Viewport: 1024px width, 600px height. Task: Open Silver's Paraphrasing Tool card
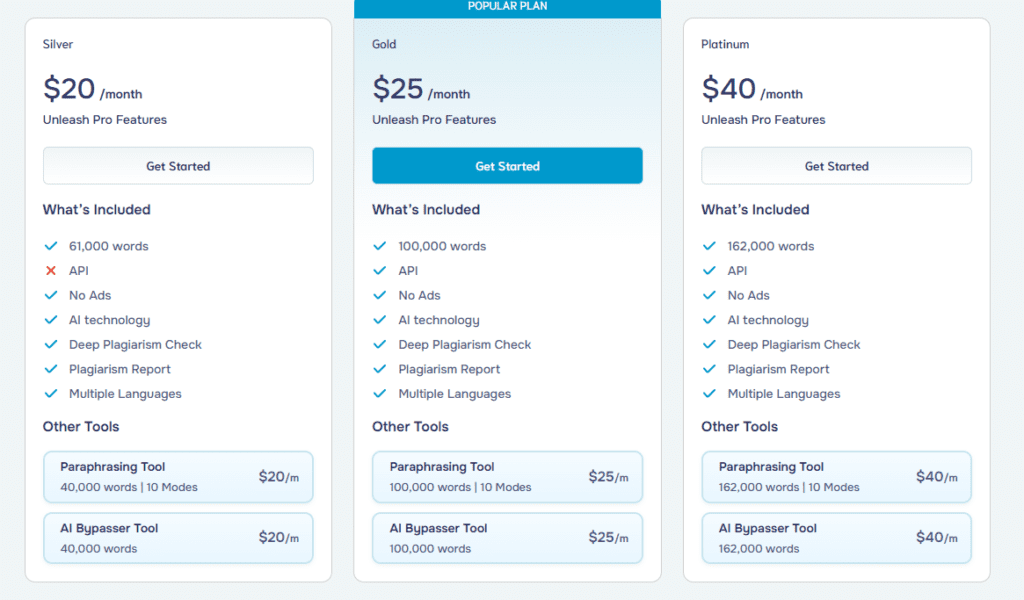[x=178, y=477]
